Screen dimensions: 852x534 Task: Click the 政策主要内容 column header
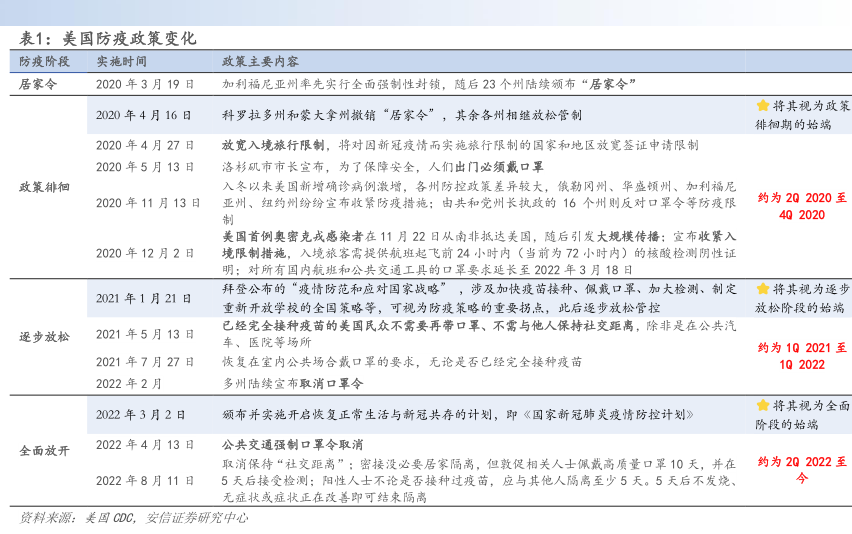pos(261,62)
